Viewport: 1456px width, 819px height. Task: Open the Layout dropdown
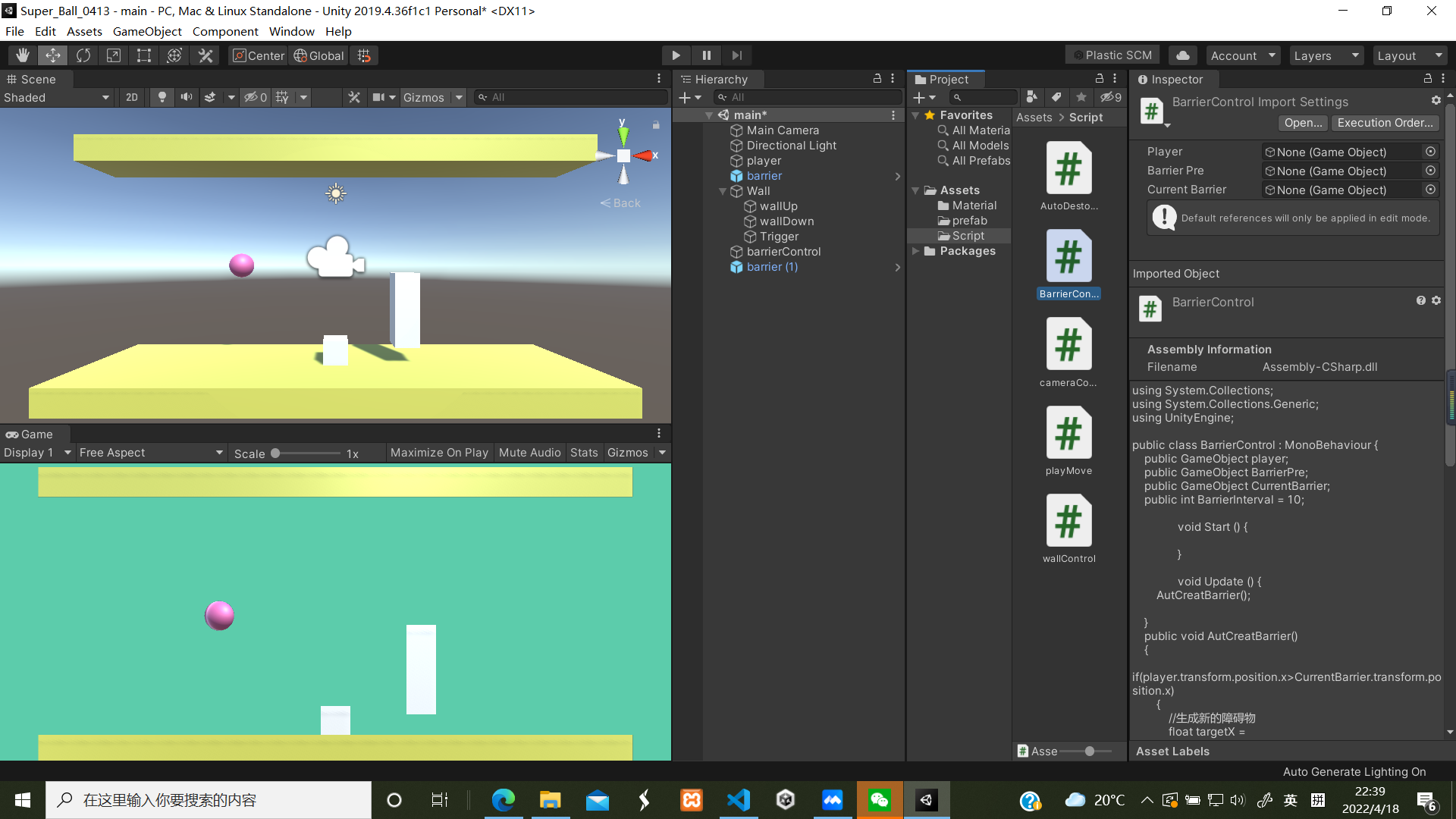click(x=1409, y=55)
